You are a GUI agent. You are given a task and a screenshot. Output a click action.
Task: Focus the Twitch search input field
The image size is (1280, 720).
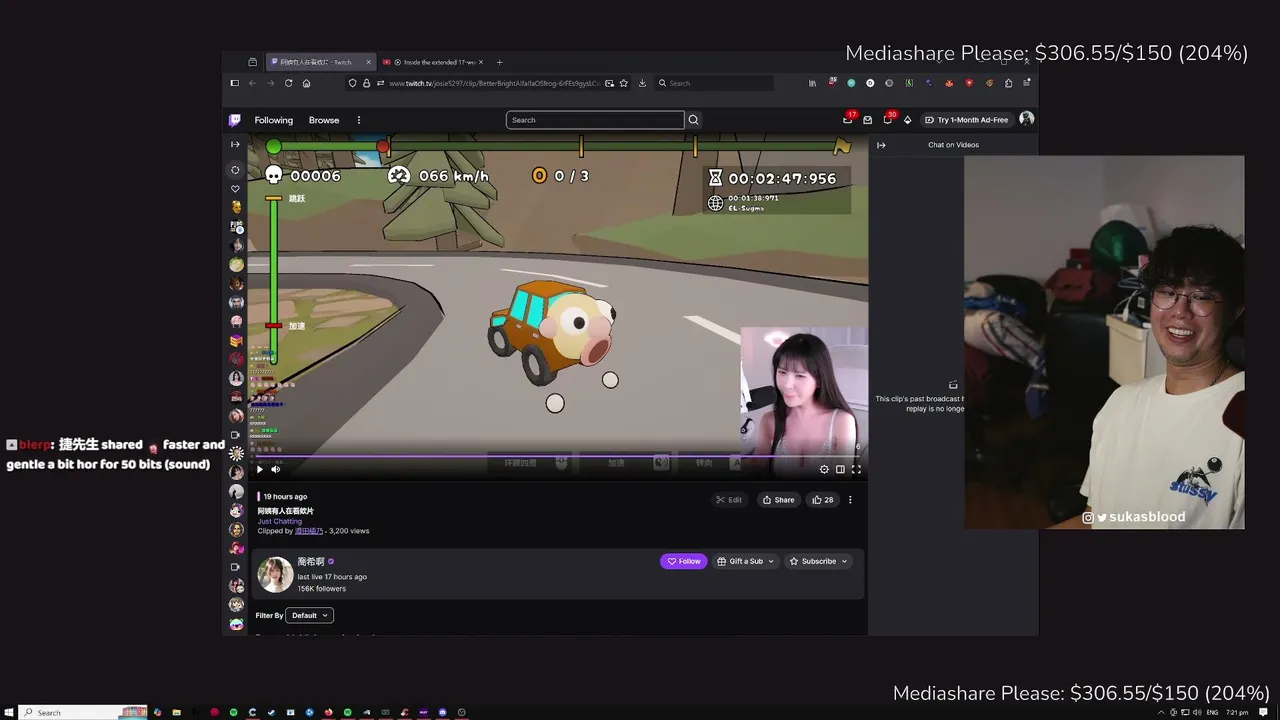click(x=595, y=120)
